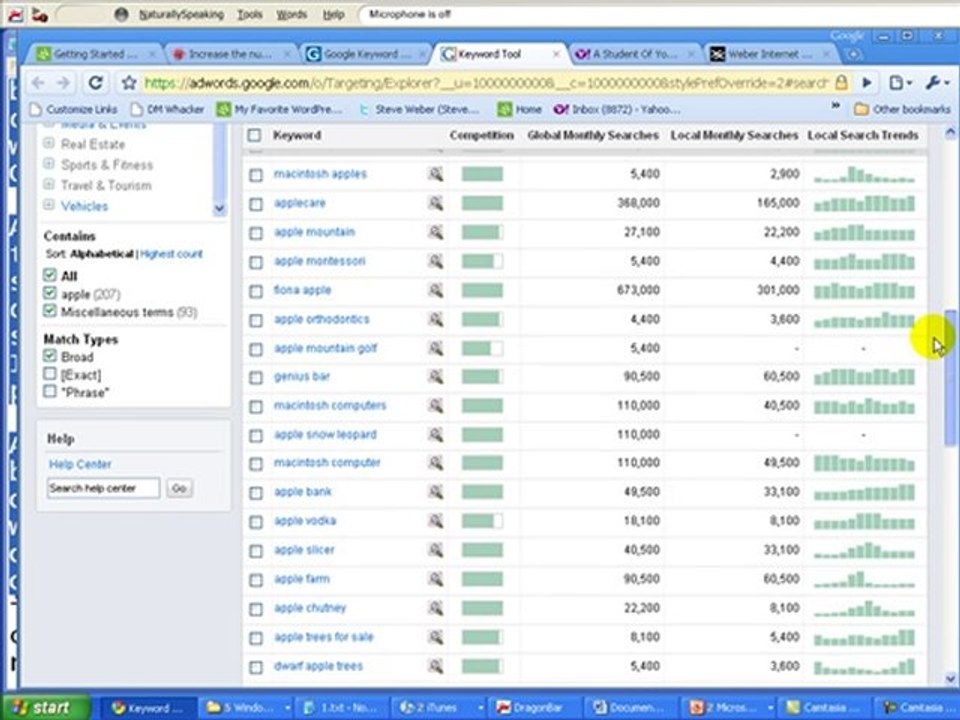The image size is (960, 720).
Task: Open the Windows start menu
Action: coord(45,707)
